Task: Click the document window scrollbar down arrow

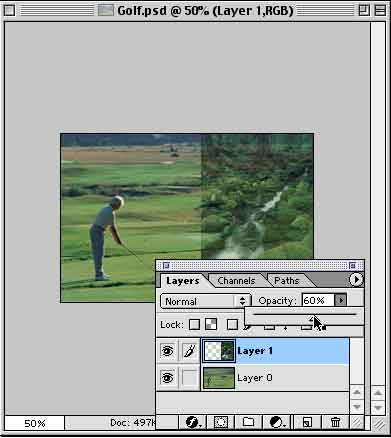Action: (378, 407)
